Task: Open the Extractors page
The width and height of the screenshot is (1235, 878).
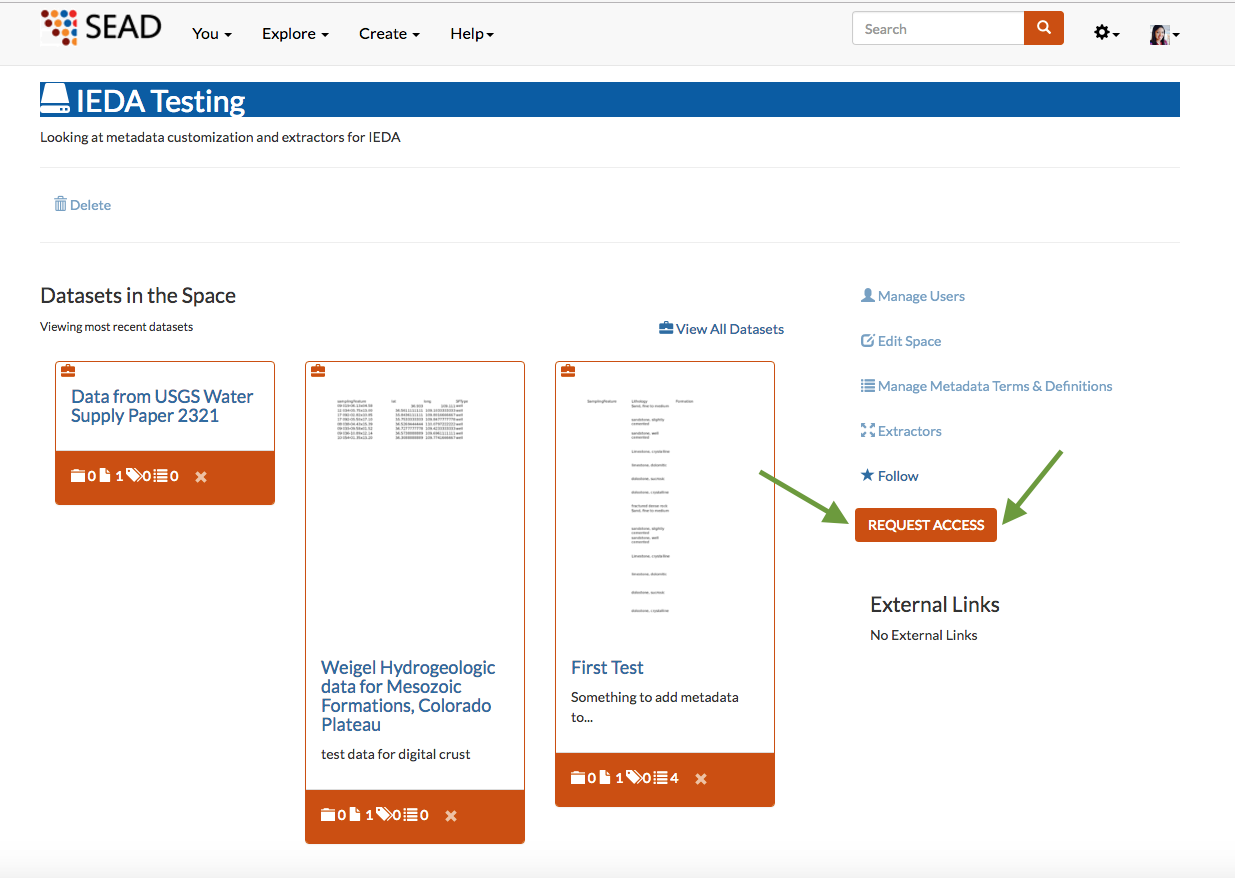Action: tap(900, 431)
